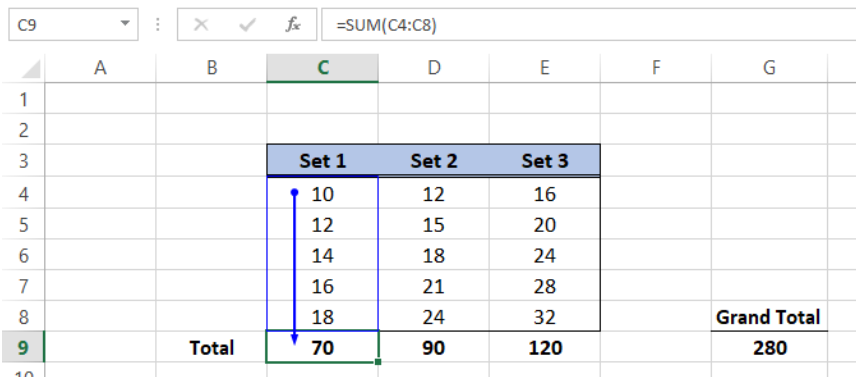Viewport: 856px width, 377px height.
Task: Select the cell containing 120
Action: [x=545, y=348]
